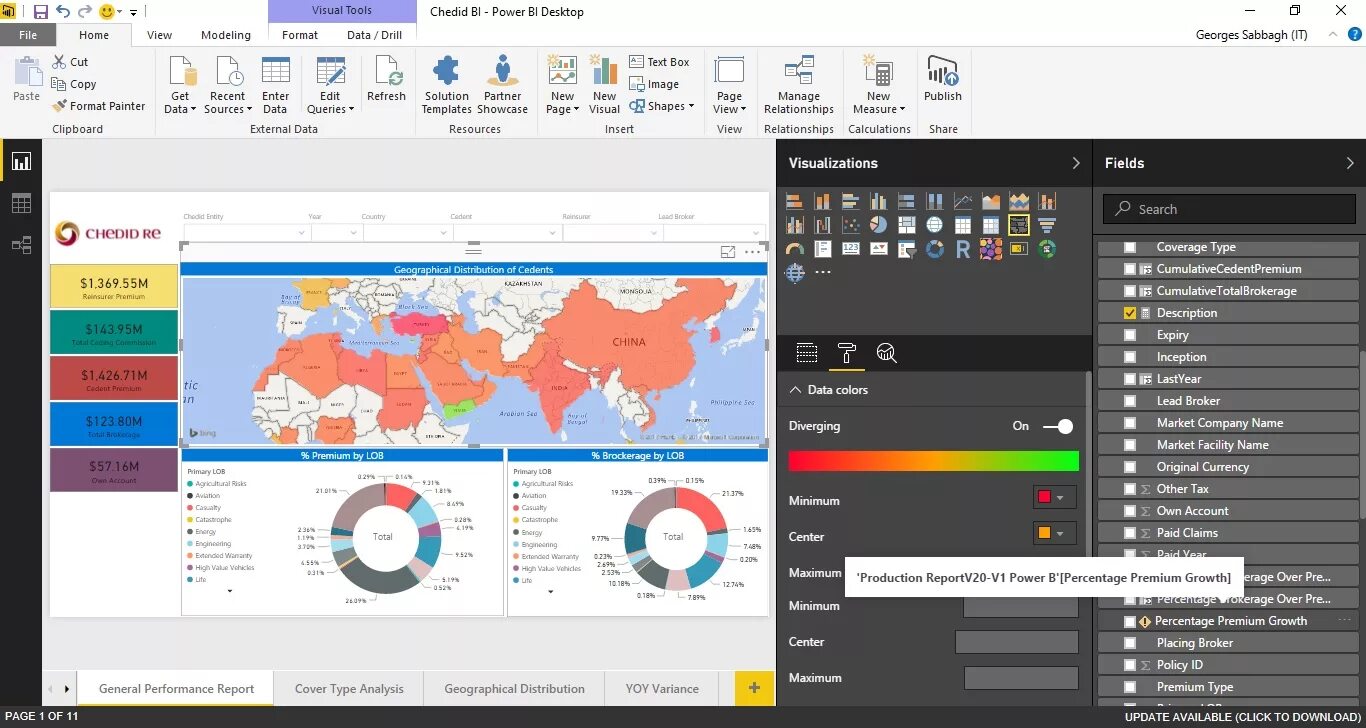Open the Fields well tab in Visualizations
This screenshot has width=1366, height=728.
point(807,352)
